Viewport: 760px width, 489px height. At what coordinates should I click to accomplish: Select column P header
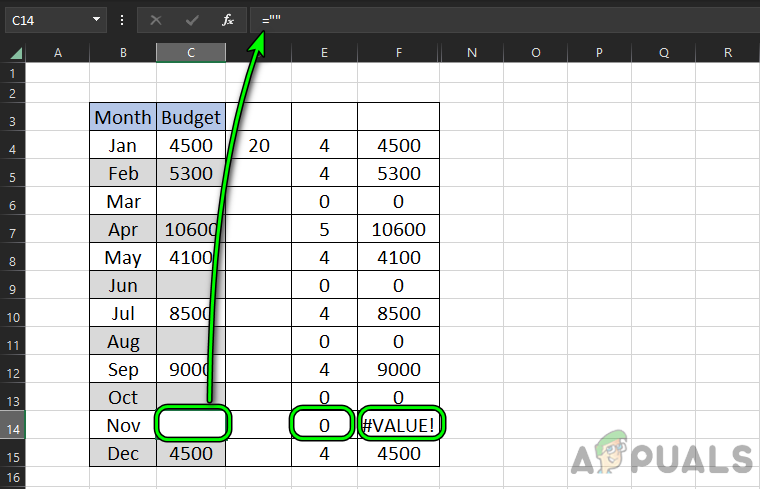[x=600, y=53]
